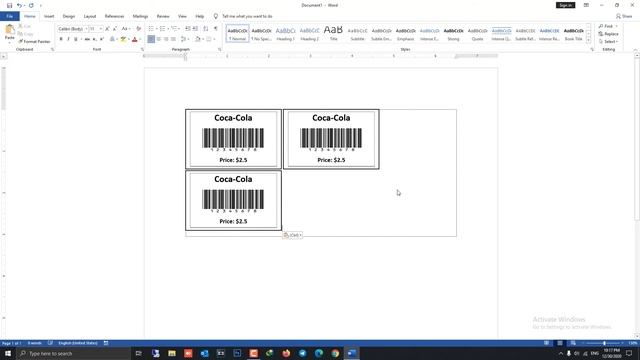Switch to the Layout tab
The image size is (640, 360).
(x=90, y=16)
